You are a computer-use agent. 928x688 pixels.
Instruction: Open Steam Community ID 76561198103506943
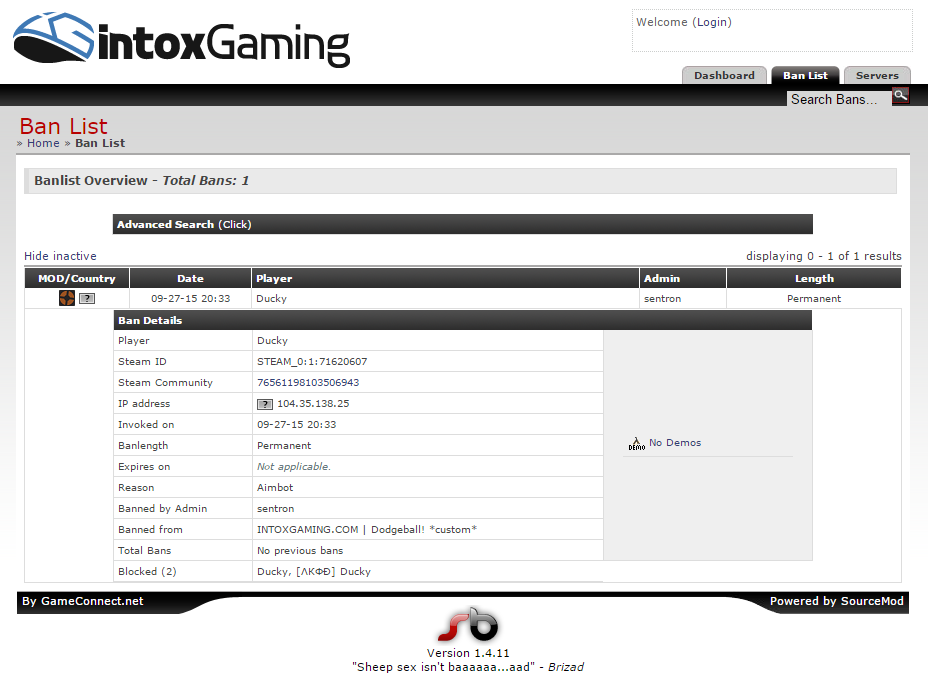(x=308, y=383)
